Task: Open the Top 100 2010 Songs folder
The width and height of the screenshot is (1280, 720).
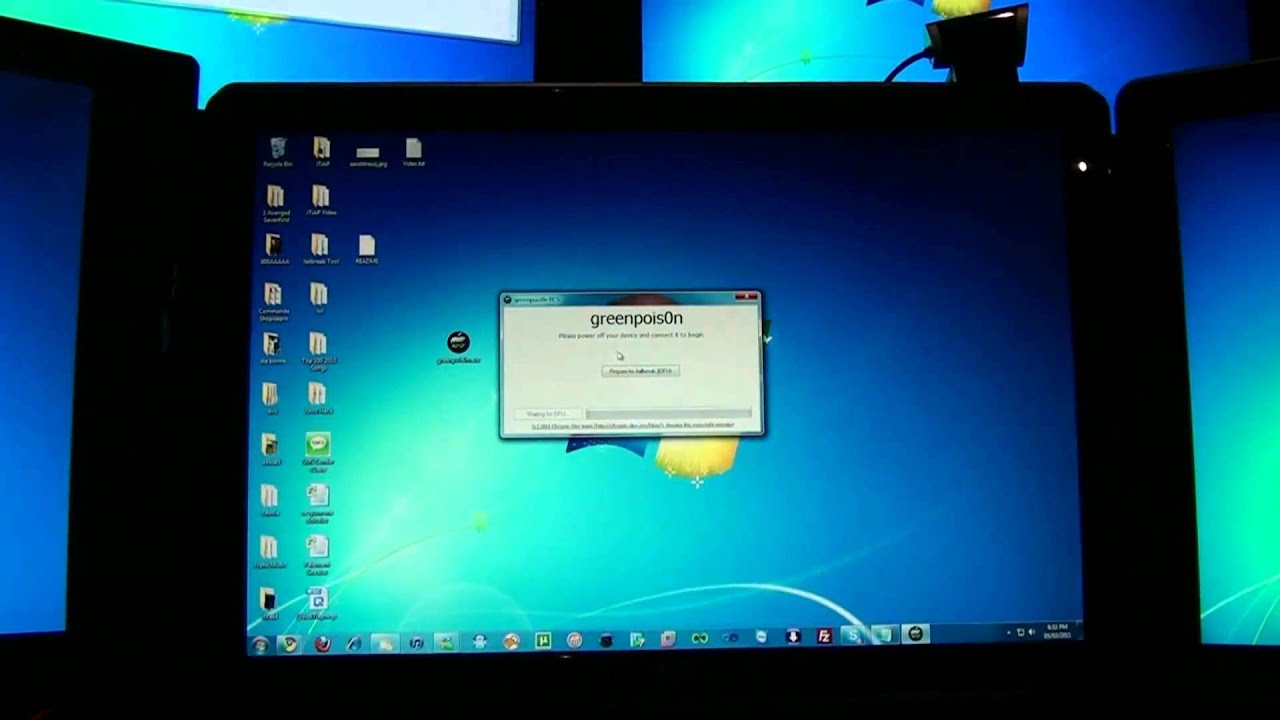Action: pyautogui.click(x=317, y=349)
